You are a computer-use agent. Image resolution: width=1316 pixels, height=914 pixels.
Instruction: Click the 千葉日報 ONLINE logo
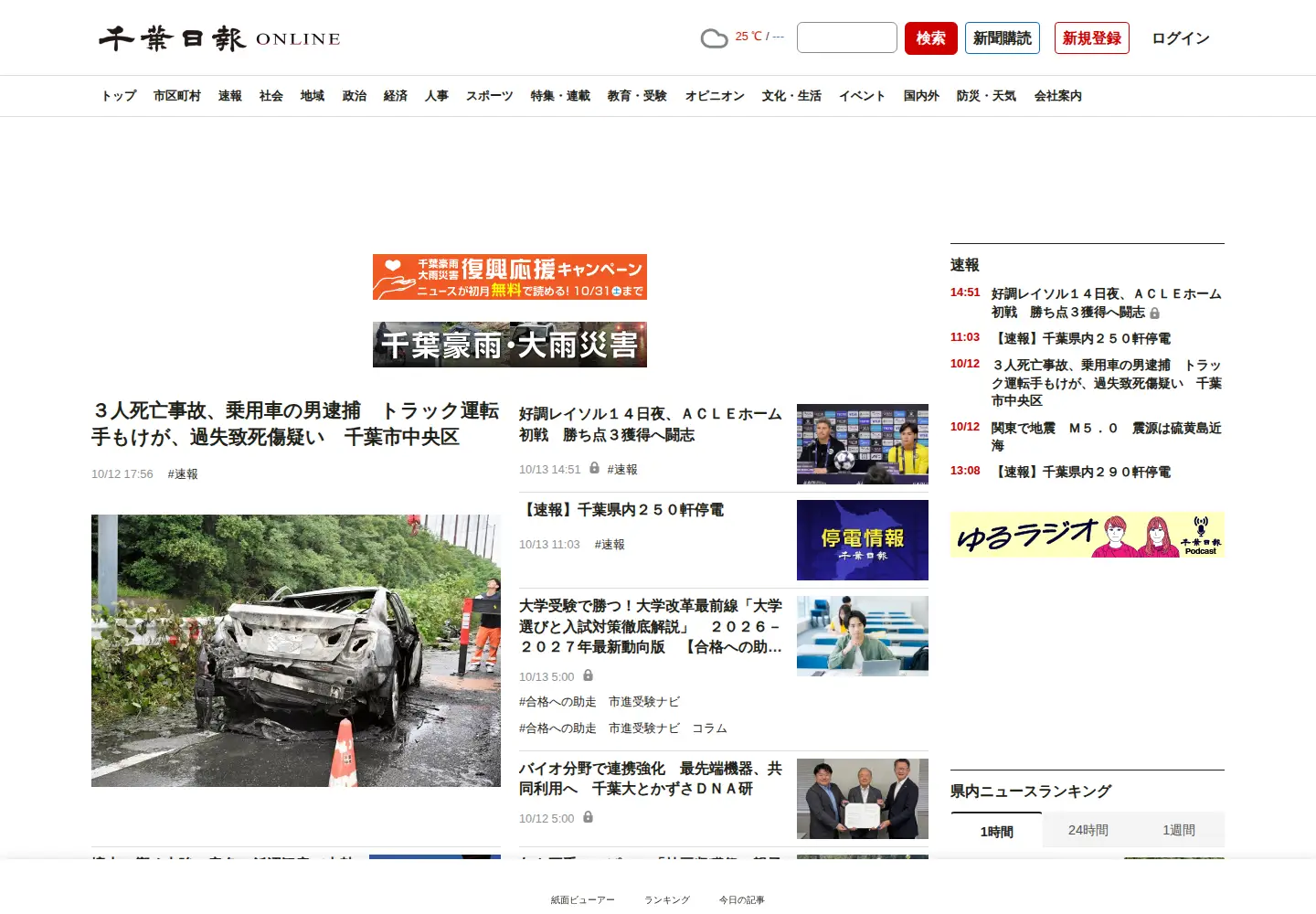219,38
